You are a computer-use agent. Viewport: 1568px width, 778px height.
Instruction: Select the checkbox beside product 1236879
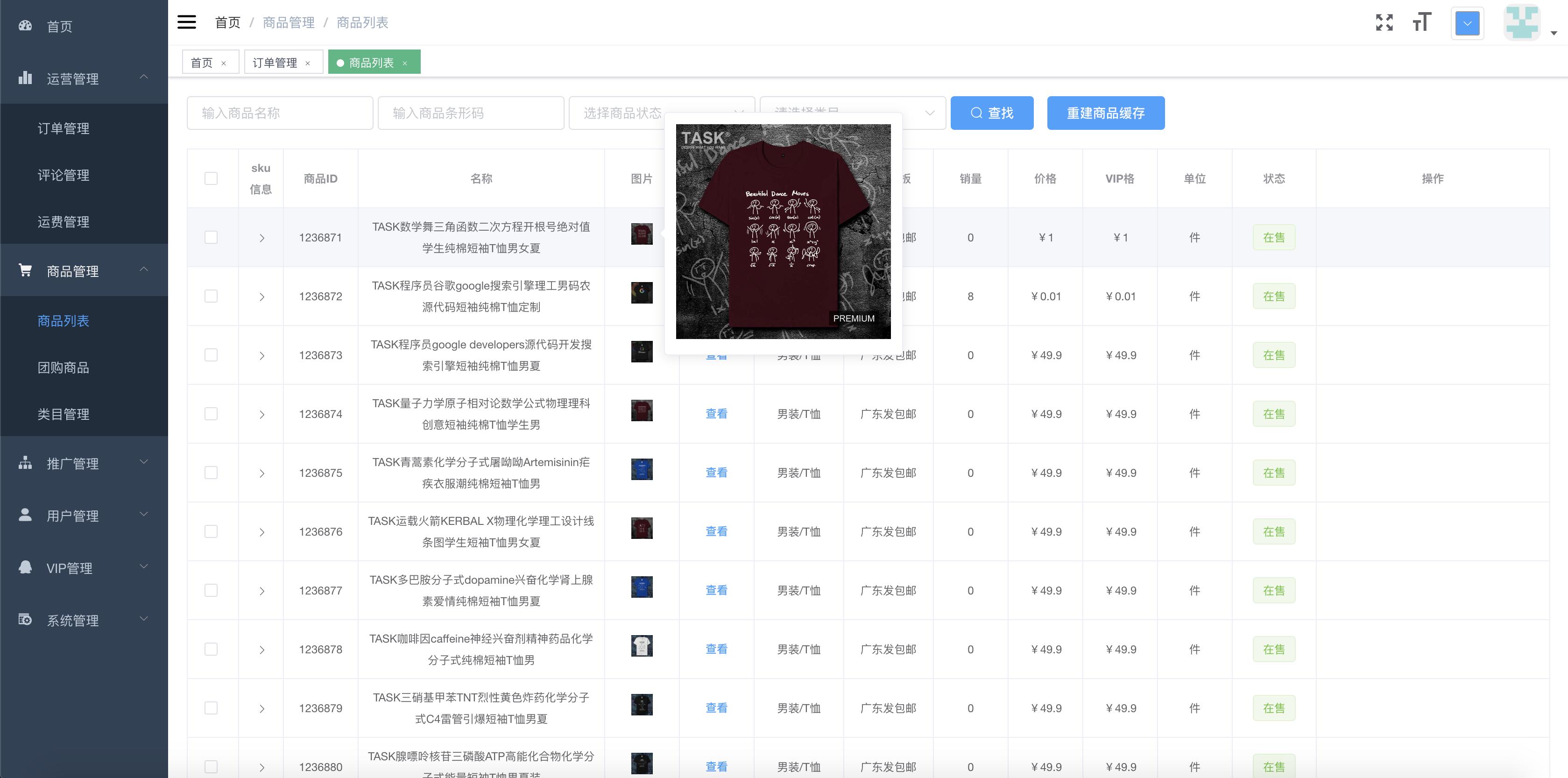click(211, 708)
